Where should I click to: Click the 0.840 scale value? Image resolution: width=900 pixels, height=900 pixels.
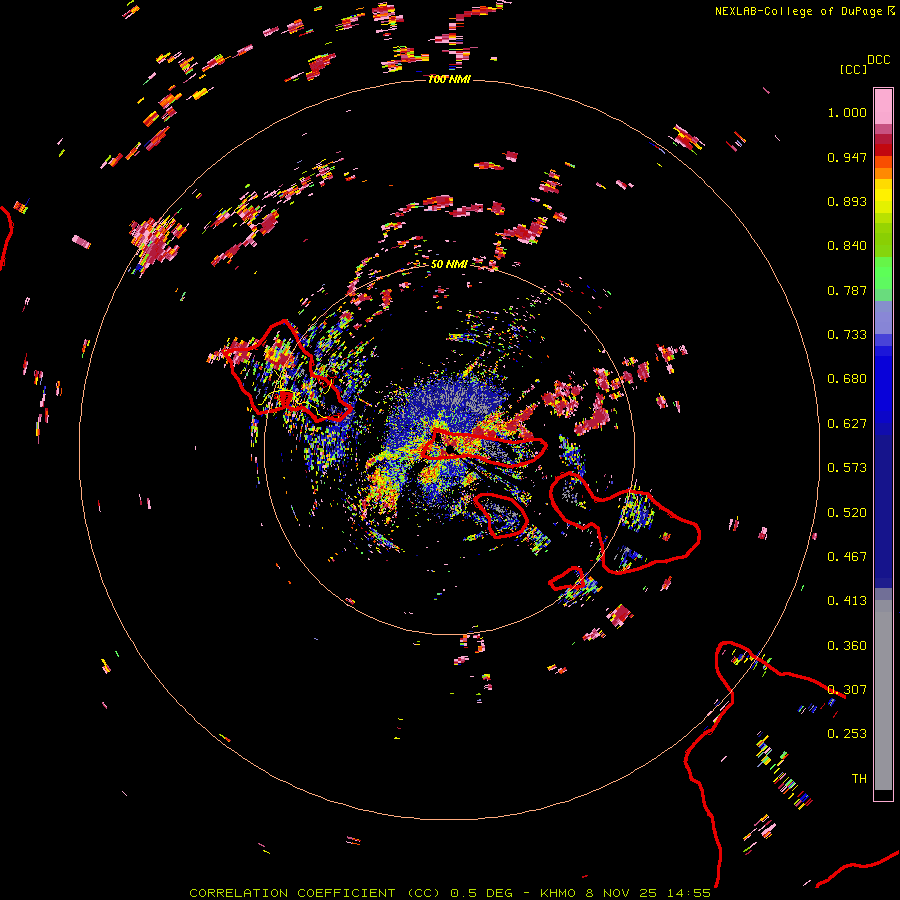[x=847, y=246]
